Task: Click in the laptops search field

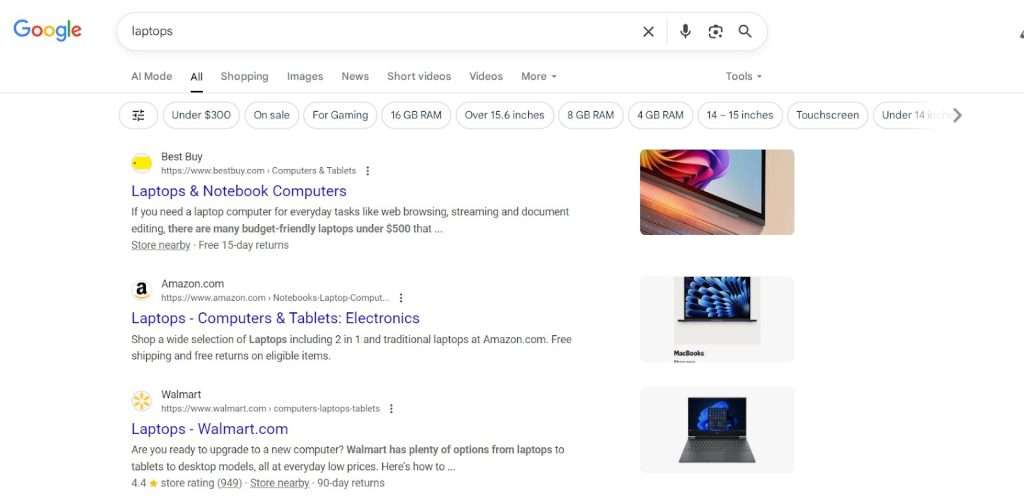Action: click(379, 31)
